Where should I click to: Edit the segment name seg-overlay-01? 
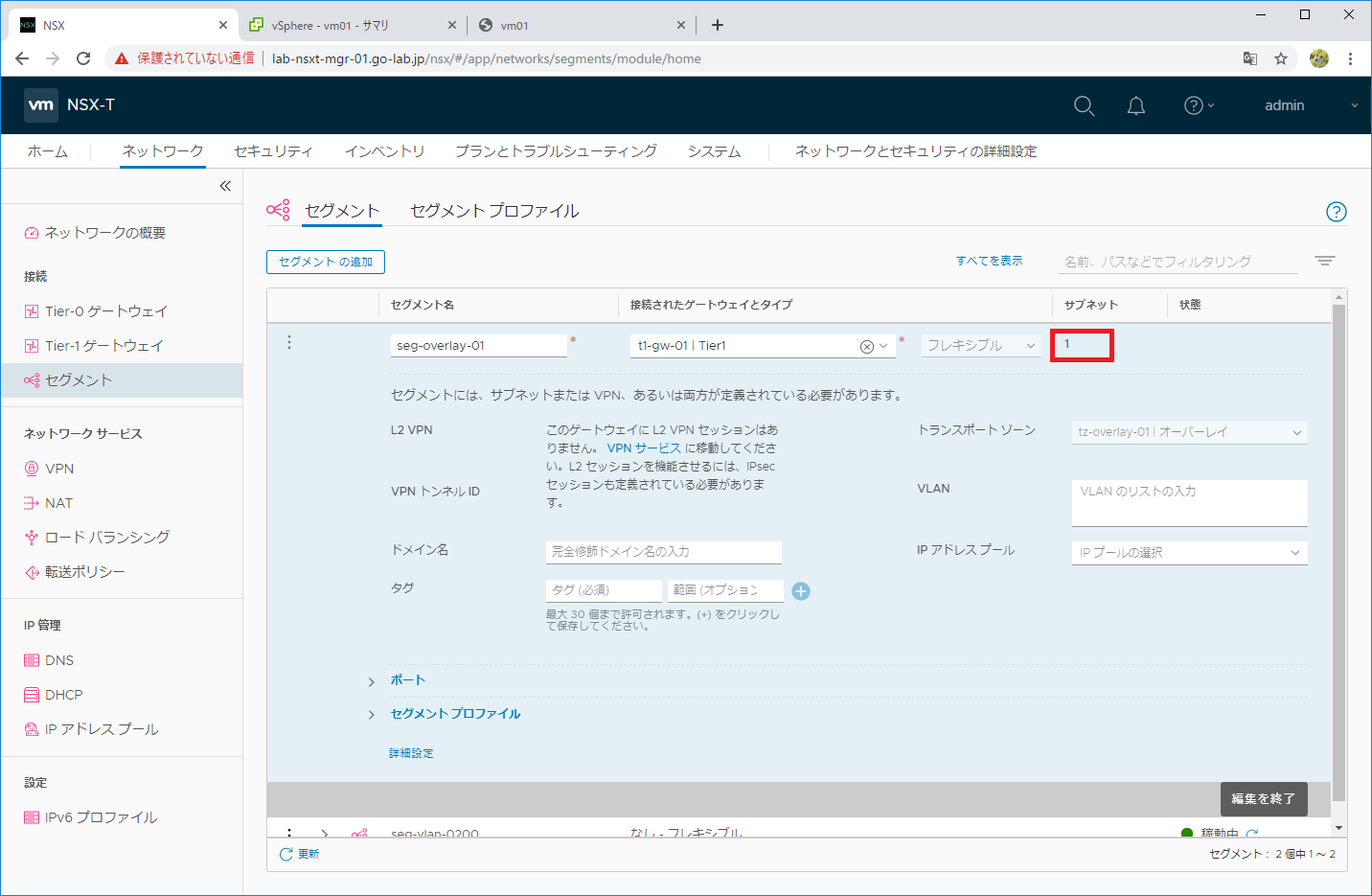[479, 346]
